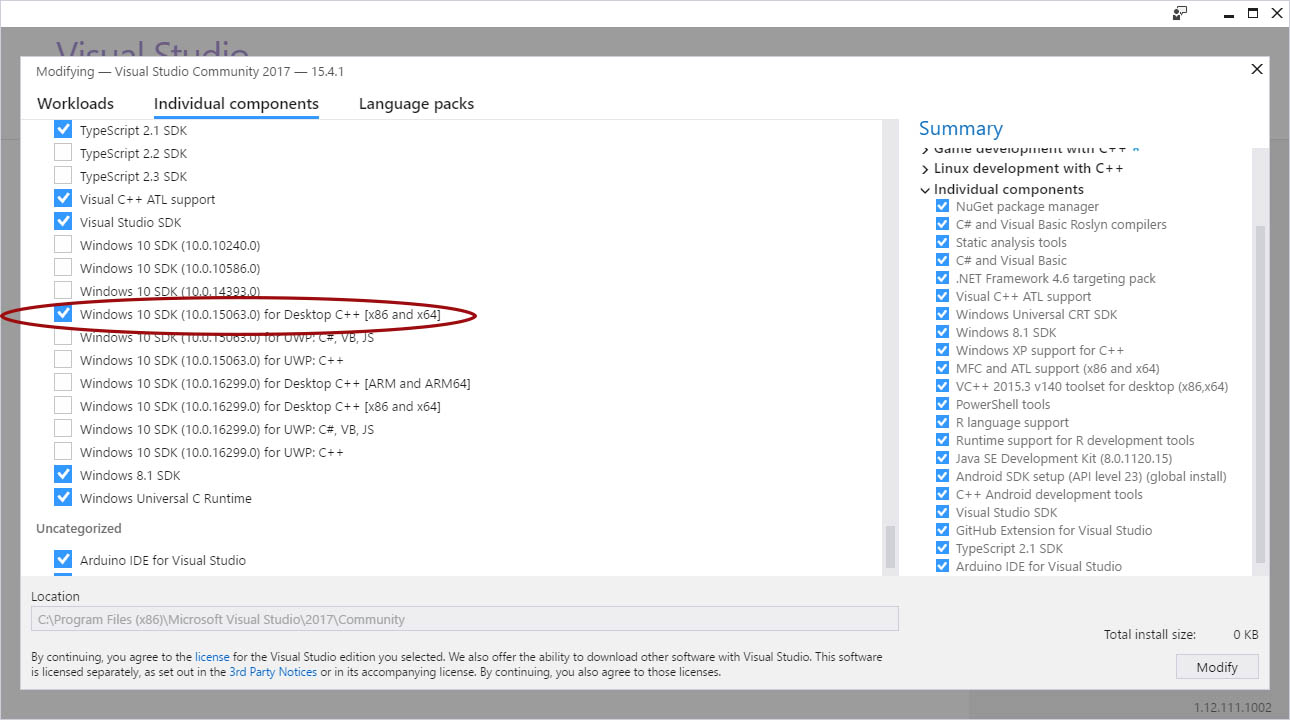Viewport: 1290px width, 720px height.
Task: Check Windows 10 SDK 15063 for UWP: C++
Action: click(63, 360)
